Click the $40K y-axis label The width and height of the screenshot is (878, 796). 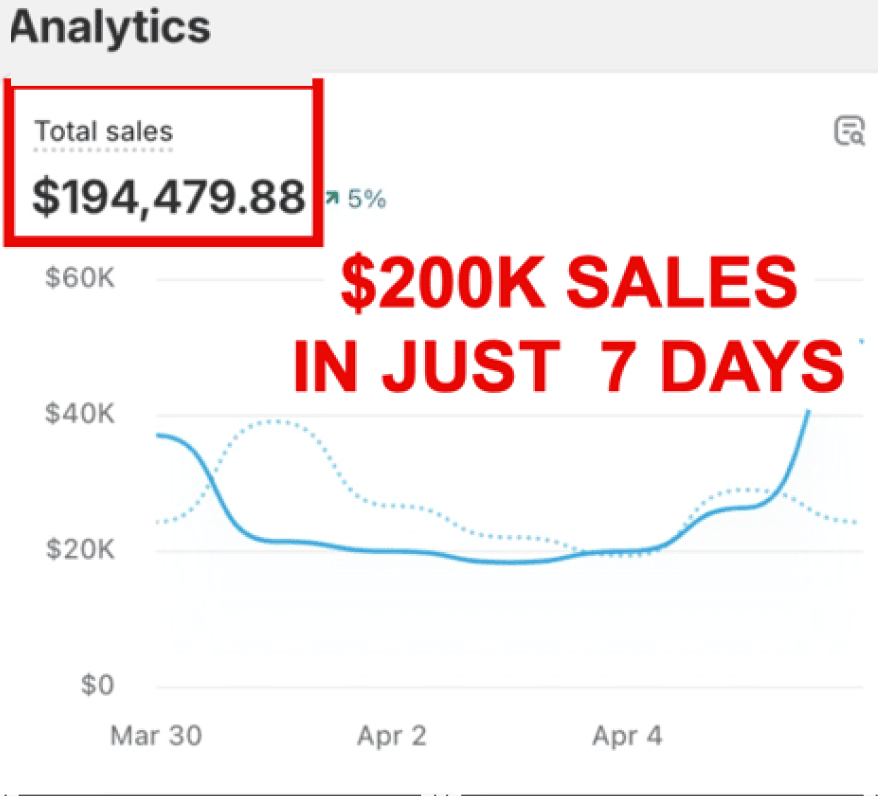(x=80, y=413)
